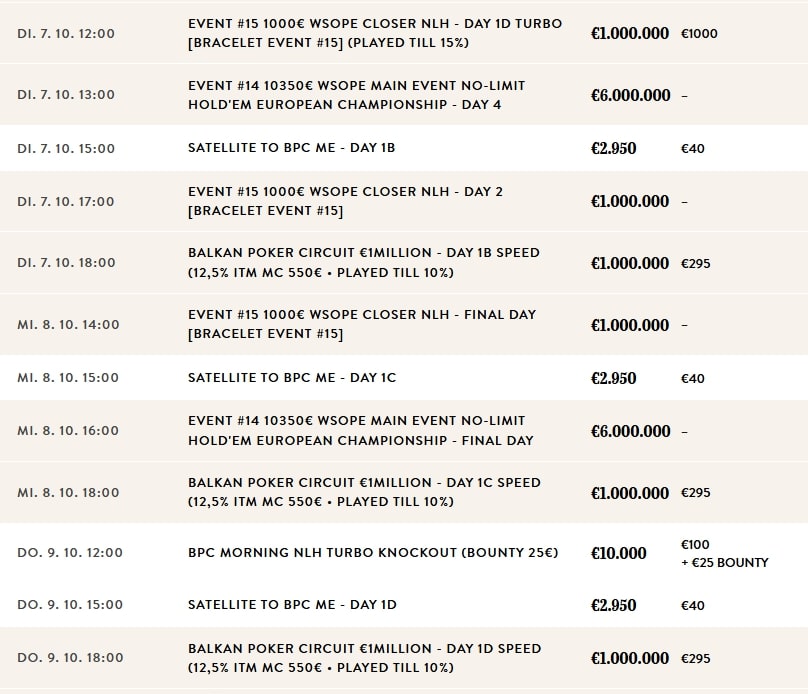Open BPC Morning NLH Turbo Knockout event
This screenshot has height=694, width=808.
(373, 552)
